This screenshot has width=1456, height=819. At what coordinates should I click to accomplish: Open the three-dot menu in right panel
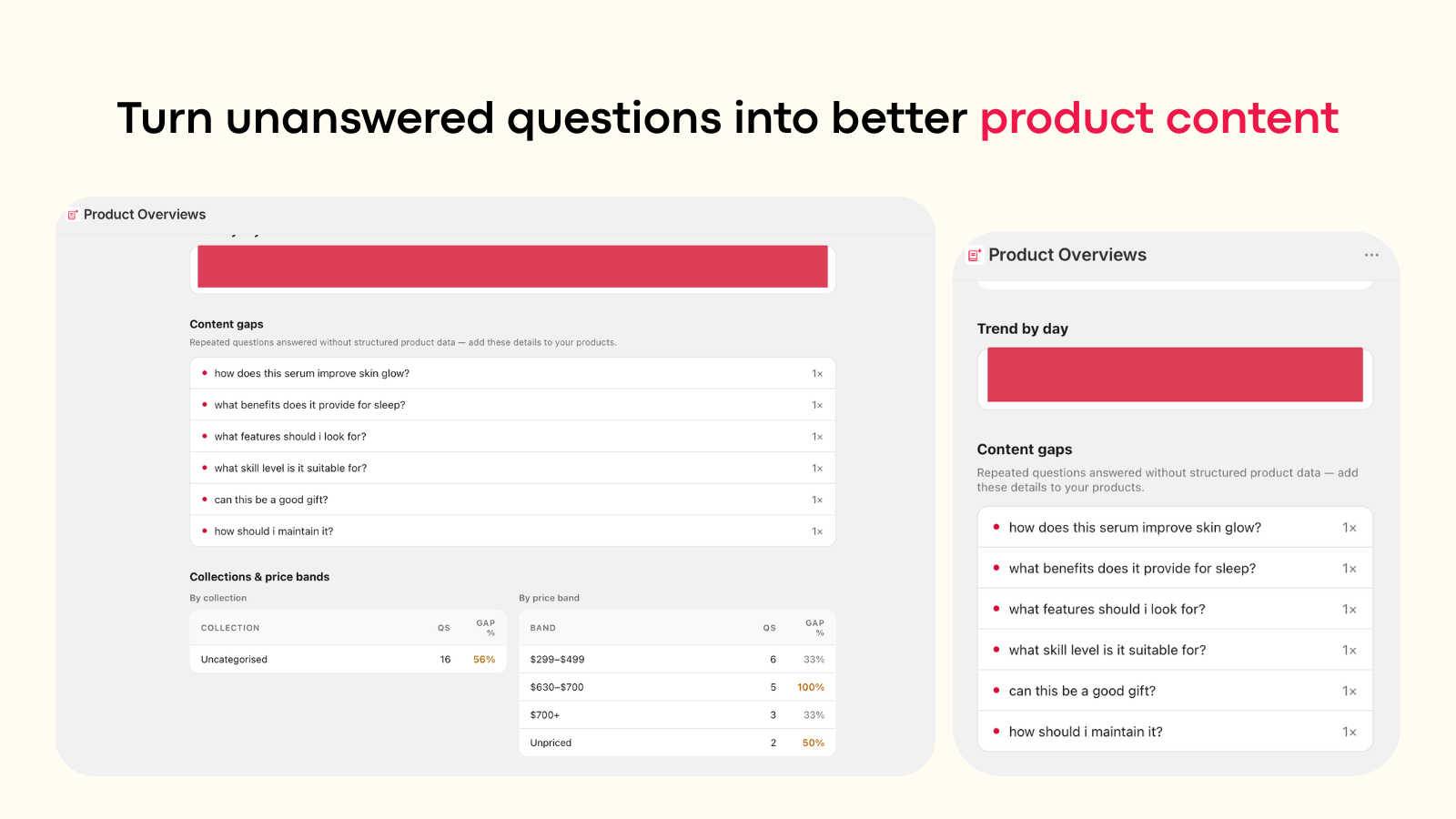point(1371,255)
